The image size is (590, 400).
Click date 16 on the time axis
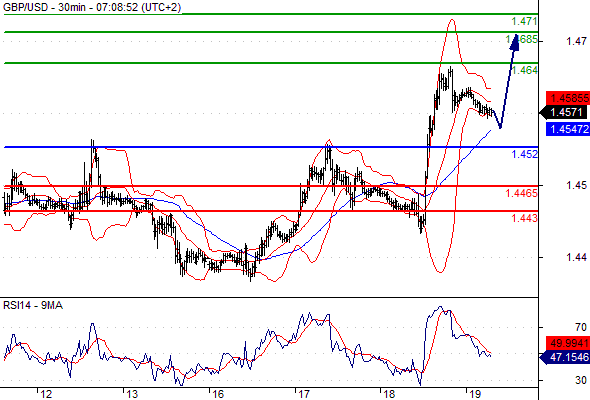pyautogui.click(x=218, y=394)
